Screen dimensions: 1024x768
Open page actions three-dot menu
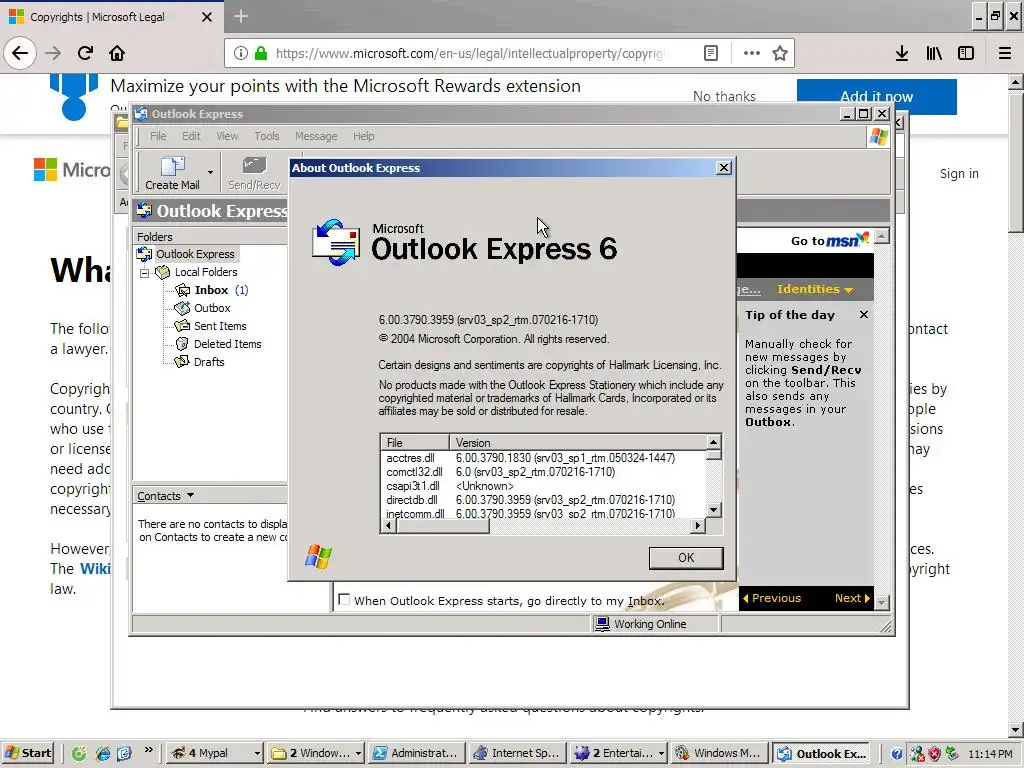coord(752,53)
